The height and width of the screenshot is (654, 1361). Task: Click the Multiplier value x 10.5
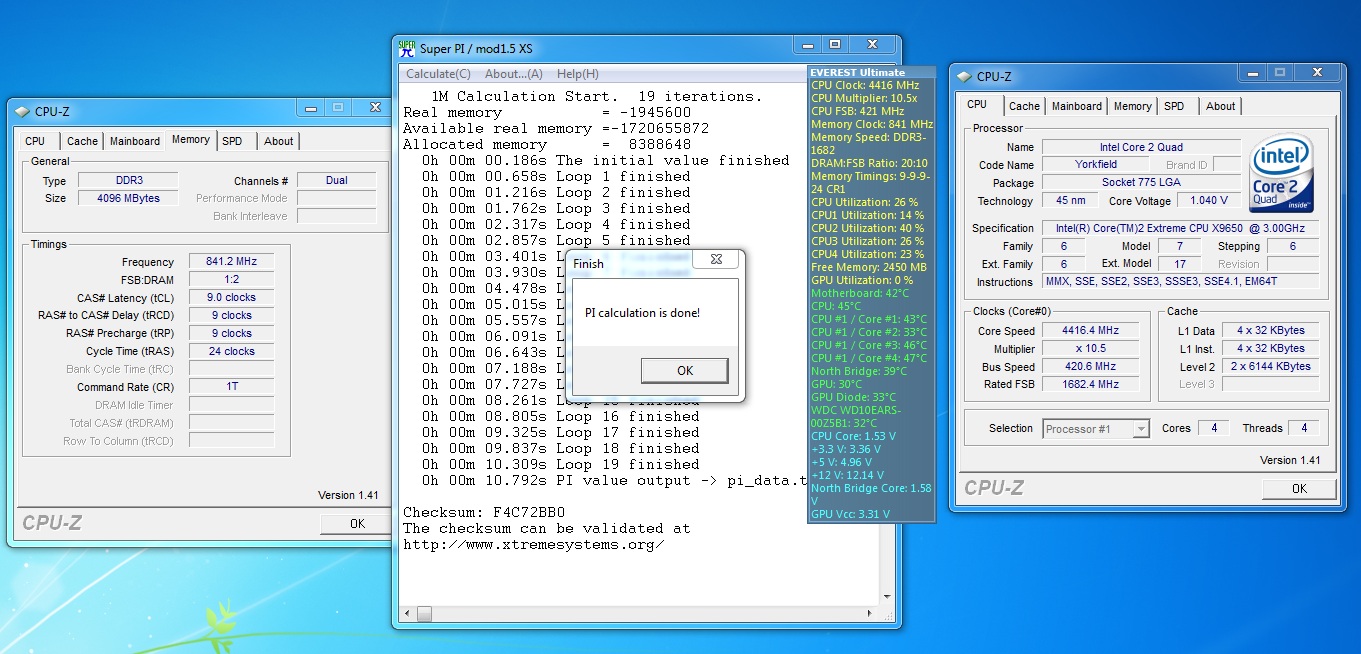pos(1090,349)
